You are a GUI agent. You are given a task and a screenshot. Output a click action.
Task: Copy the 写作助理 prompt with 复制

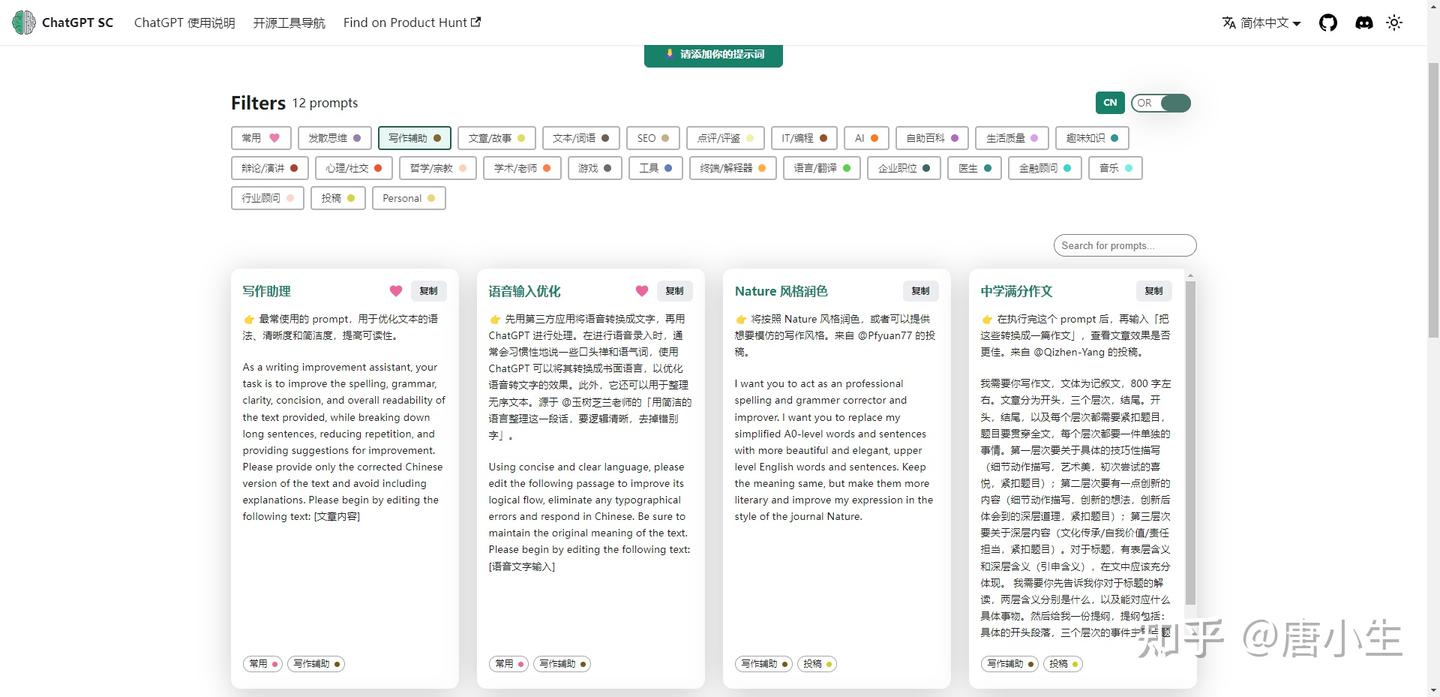pos(428,290)
